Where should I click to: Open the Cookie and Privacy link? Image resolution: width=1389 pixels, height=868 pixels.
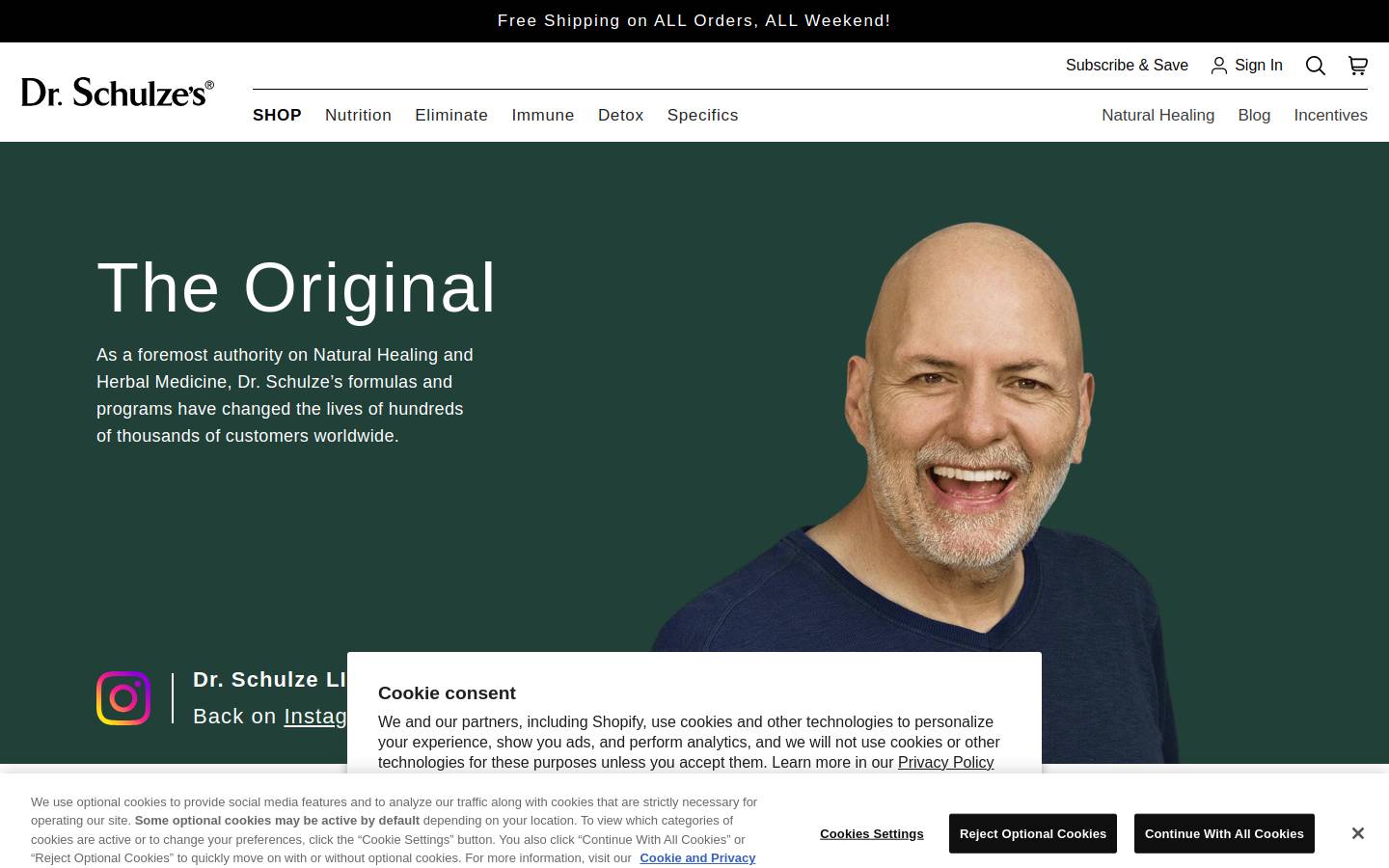[697, 857]
